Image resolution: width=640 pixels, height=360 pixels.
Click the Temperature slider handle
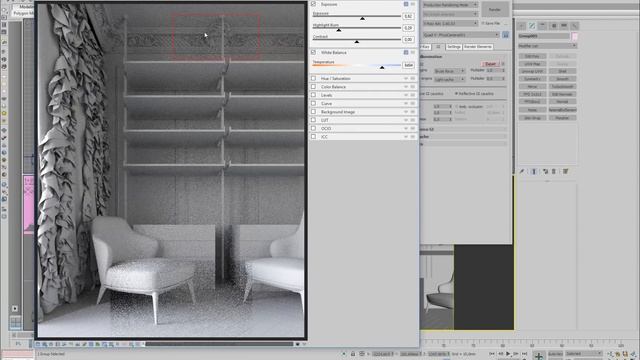point(382,67)
